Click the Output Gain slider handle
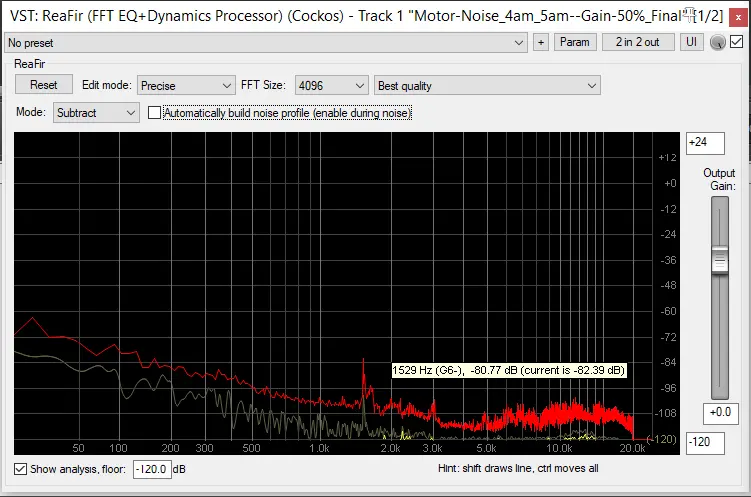Image resolution: width=751 pixels, height=497 pixels. (x=719, y=262)
